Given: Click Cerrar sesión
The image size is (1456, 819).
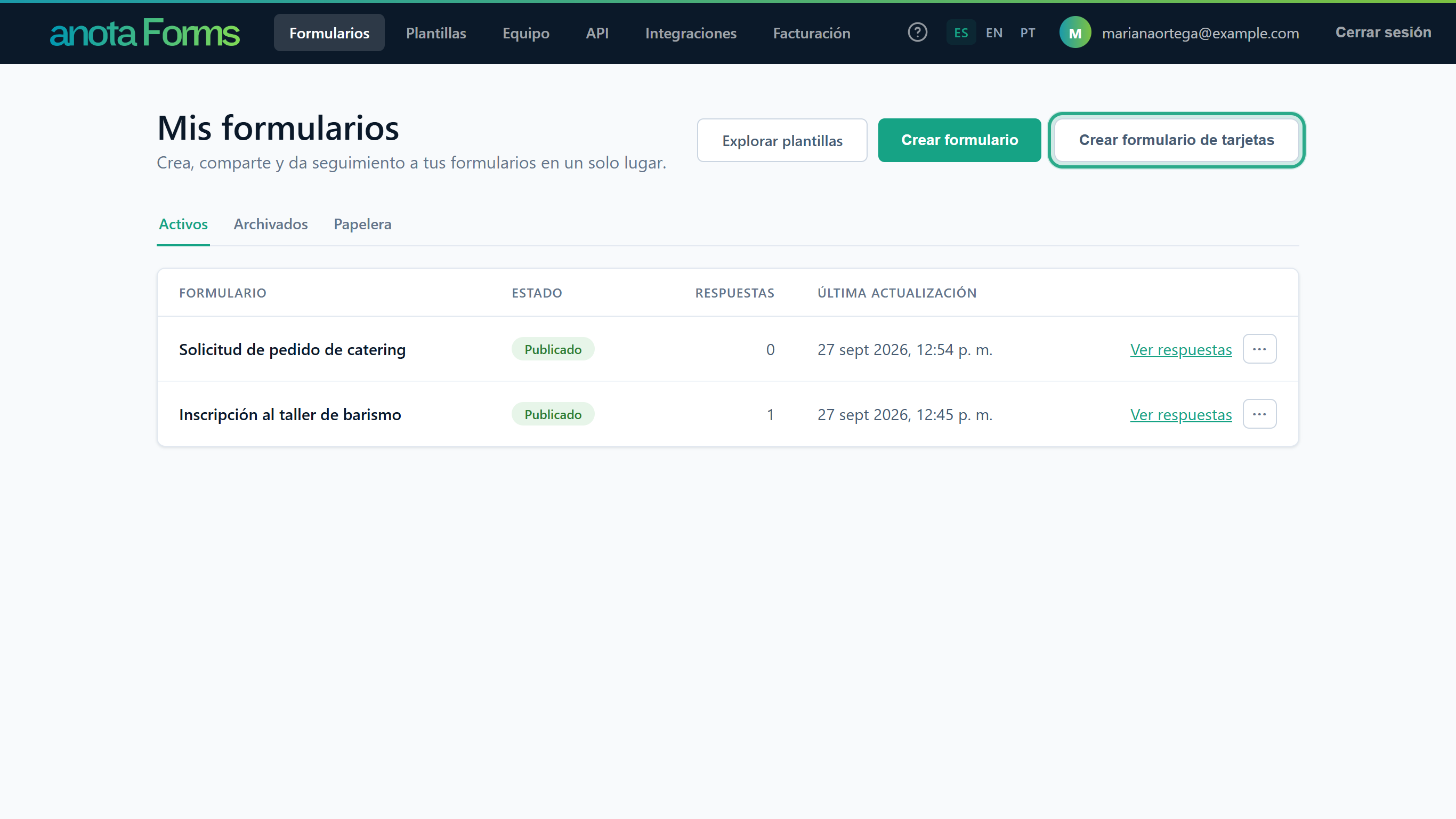Looking at the screenshot, I should 1382,32.
